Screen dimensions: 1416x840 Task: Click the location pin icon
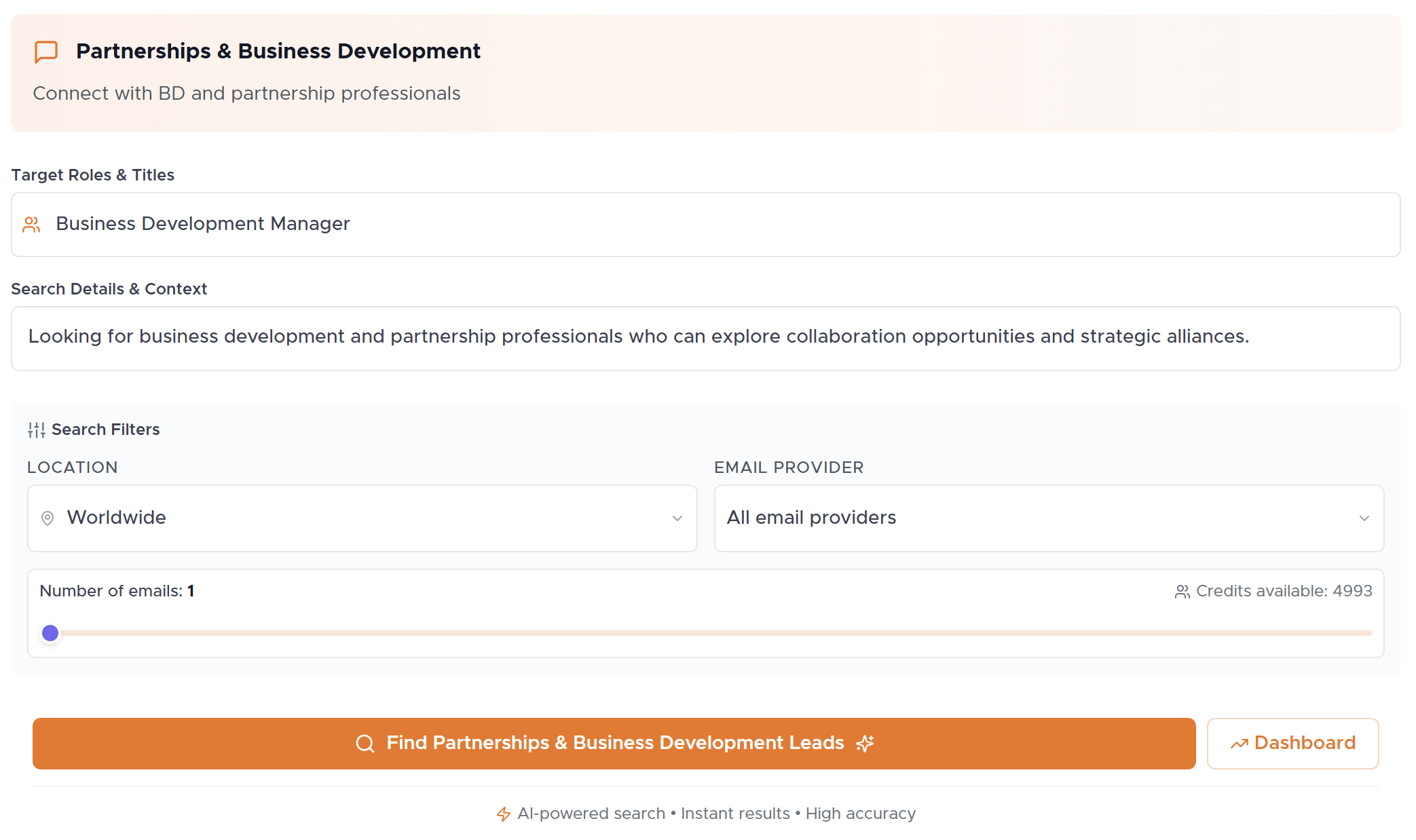pos(48,518)
